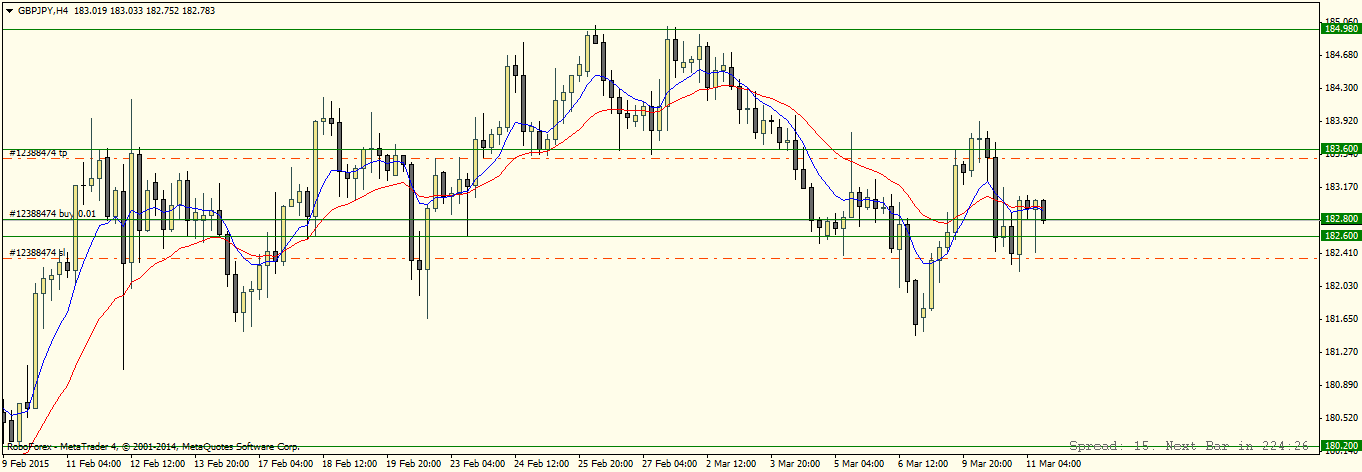Click the 183.600 green price level tag
1362x472 pixels.
[x=1341, y=148]
